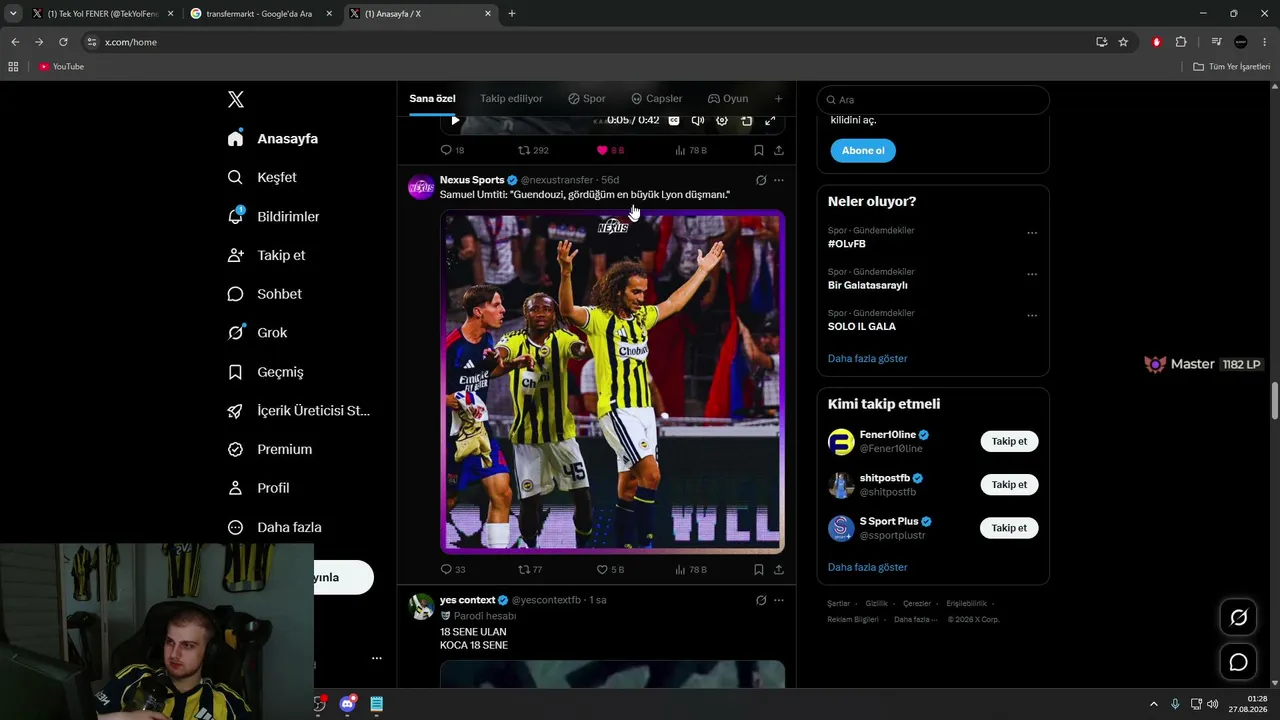Share the Nexus Sports post
This screenshot has width=1280, height=720.
coord(779,569)
